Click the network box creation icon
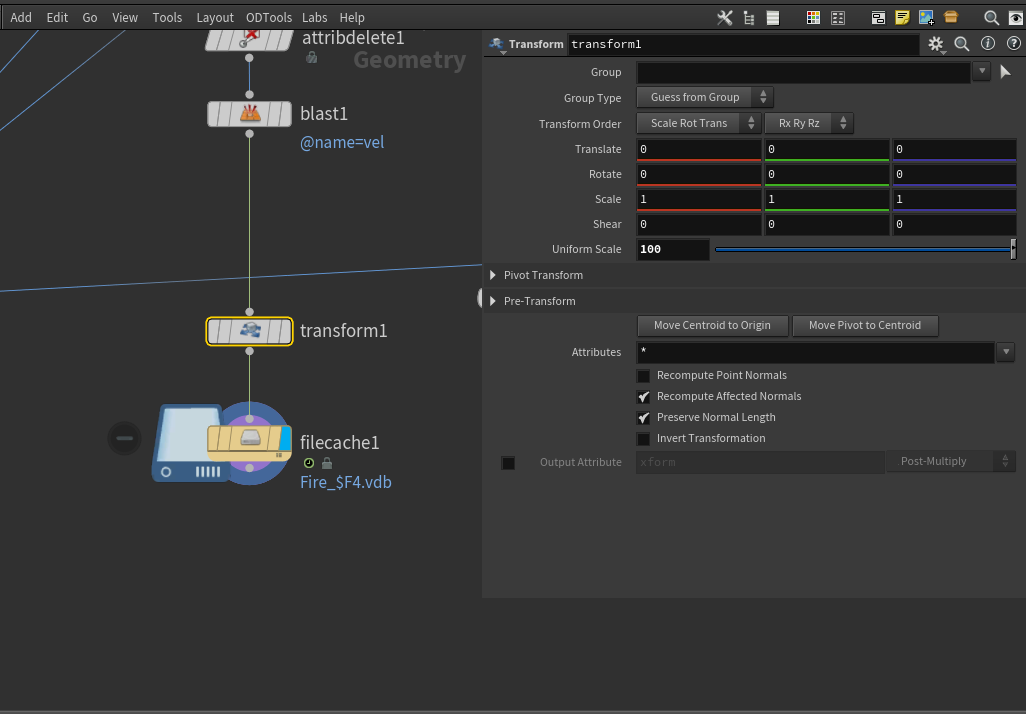The width and height of the screenshot is (1026, 714). pos(878,18)
